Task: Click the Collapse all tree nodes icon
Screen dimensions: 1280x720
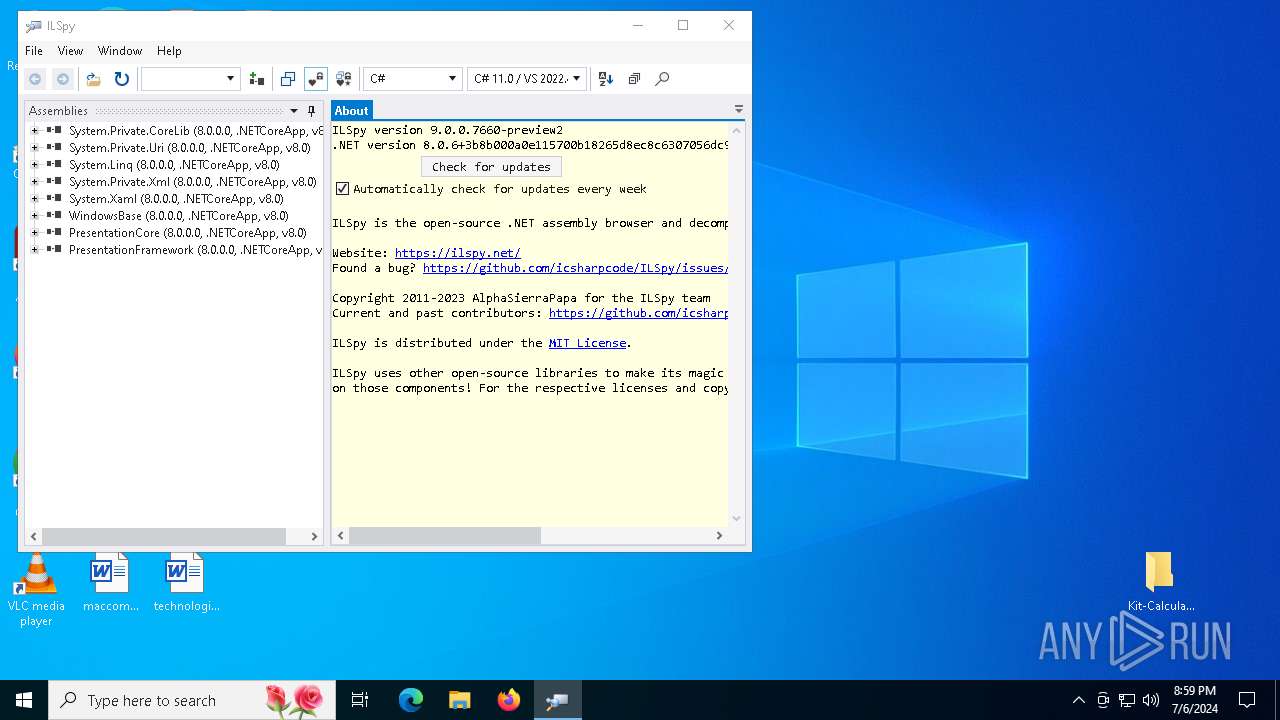Action: click(x=634, y=79)
